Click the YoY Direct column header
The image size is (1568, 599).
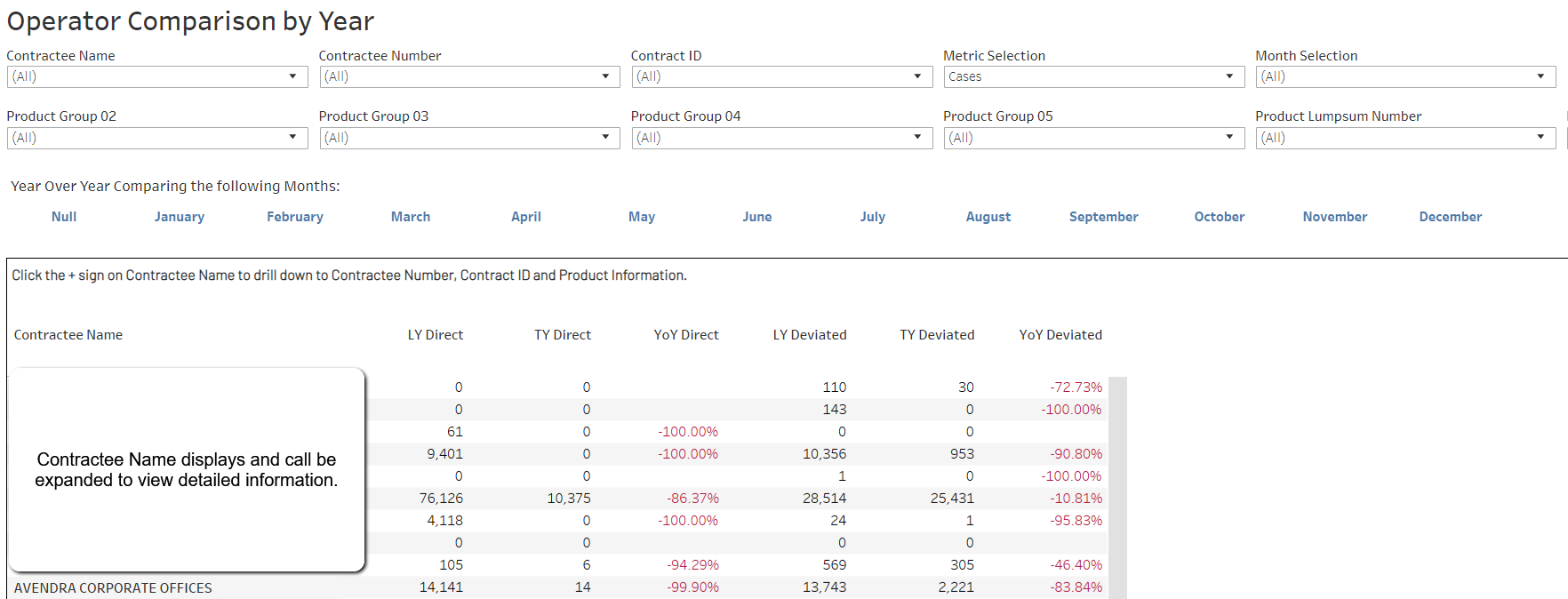(x=686, y=335)
